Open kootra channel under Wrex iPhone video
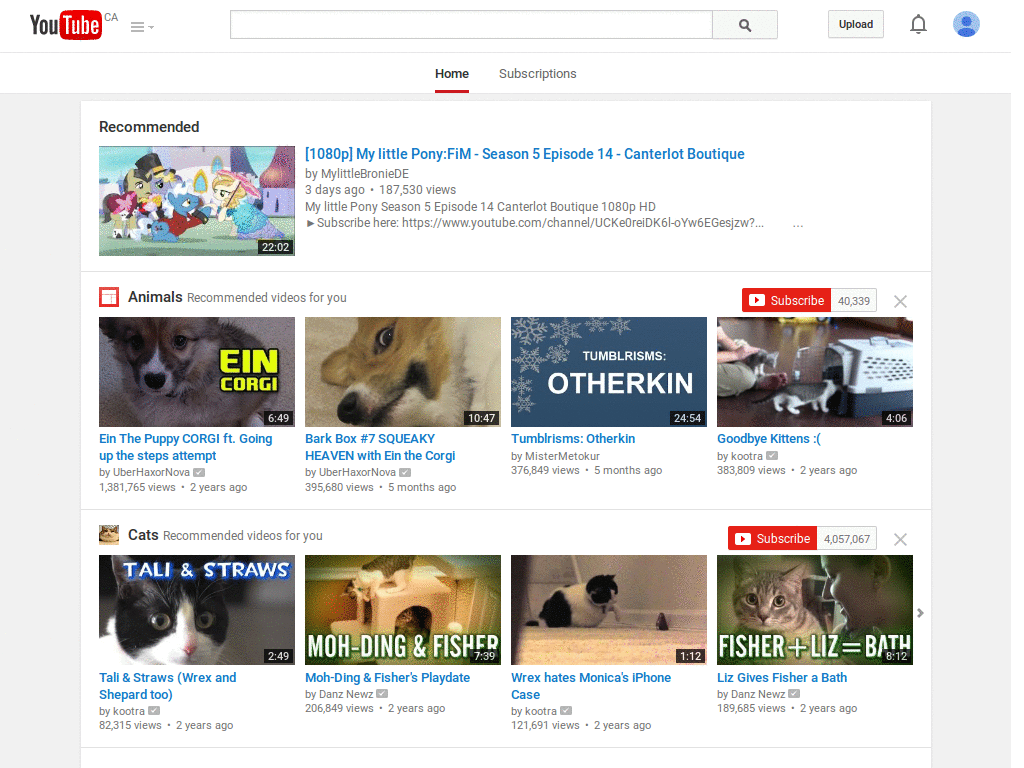The width and height of the screenshot is (1024, 768). [541, 711]
